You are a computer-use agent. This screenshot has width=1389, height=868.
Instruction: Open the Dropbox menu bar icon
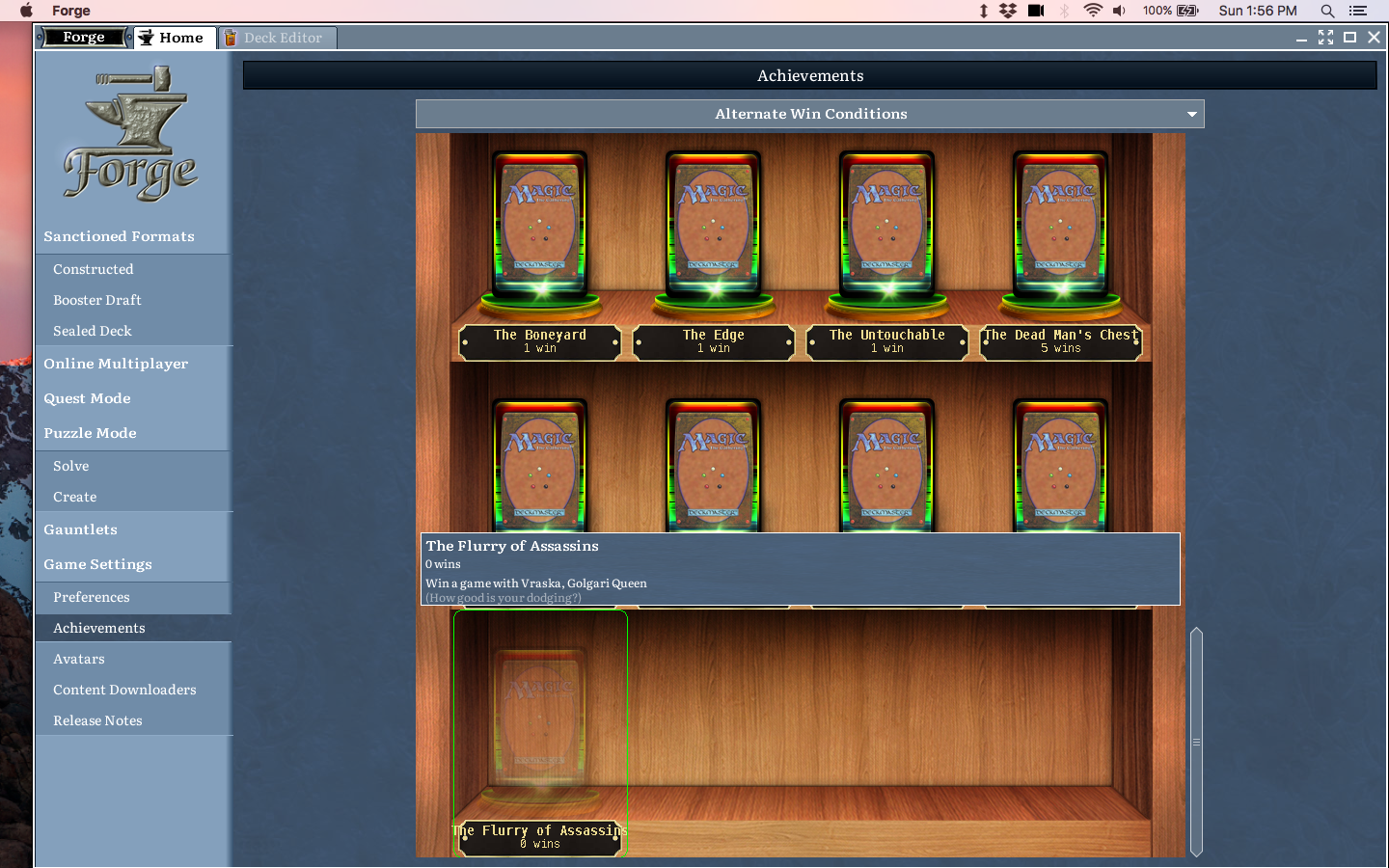click(1008, 11)
